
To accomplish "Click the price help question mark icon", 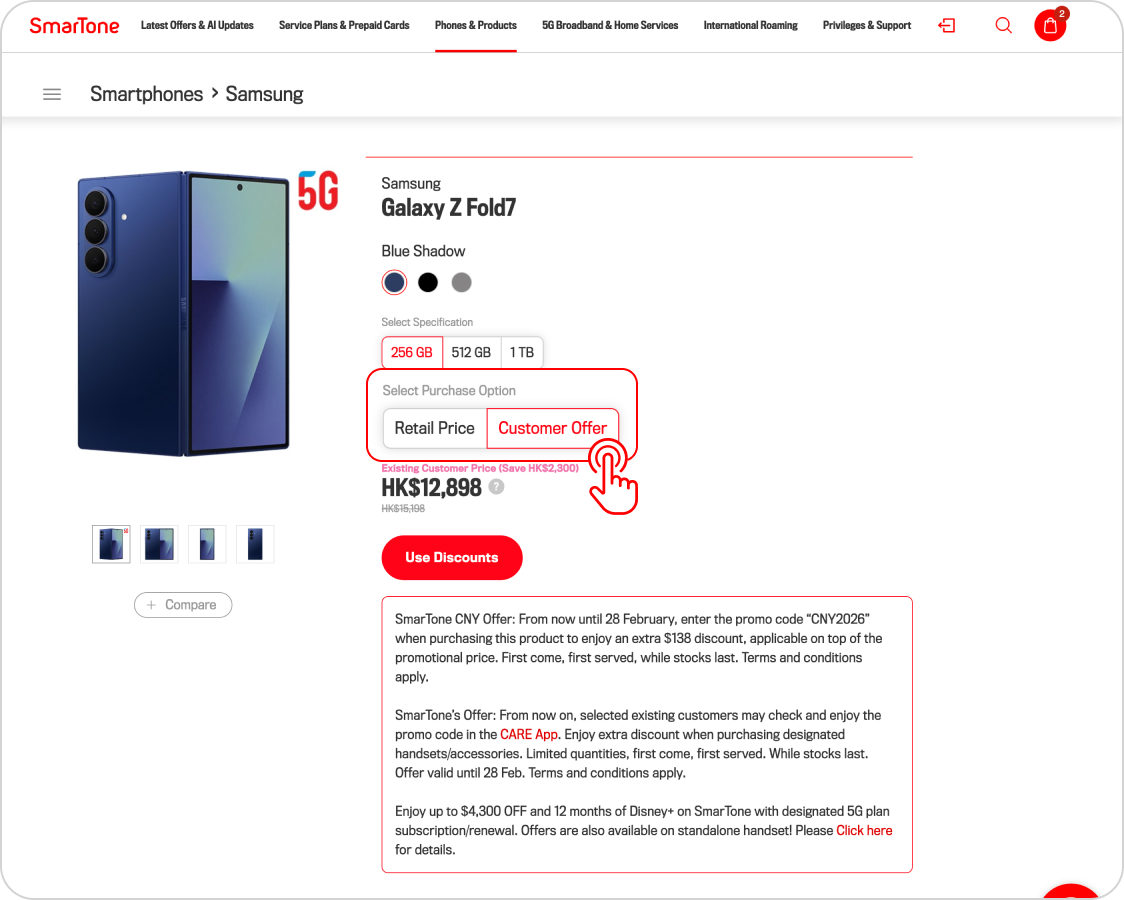I will pos(496,487).
